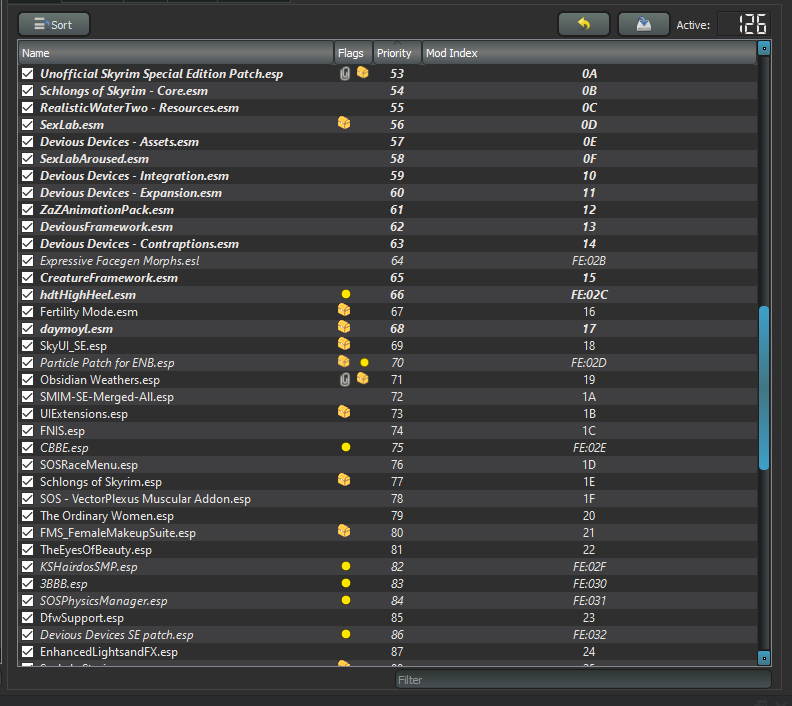The image size is (792, 706).
Task: Click the Priority column header
Action: [x=397, y=53]
